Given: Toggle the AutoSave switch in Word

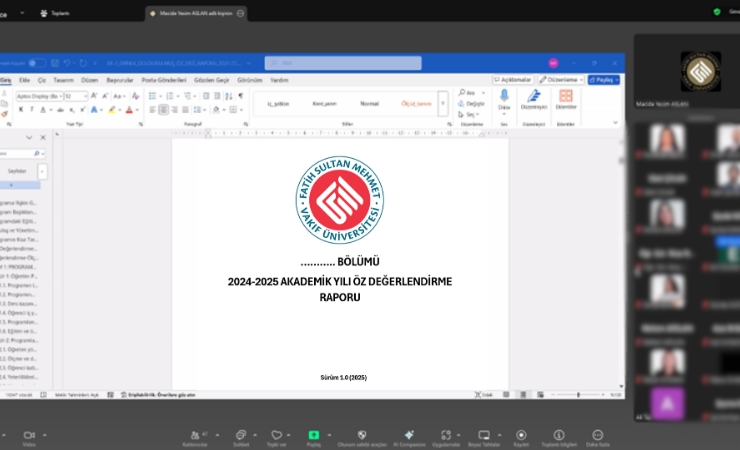Looking at the screenshot, I should coord(37,63).
